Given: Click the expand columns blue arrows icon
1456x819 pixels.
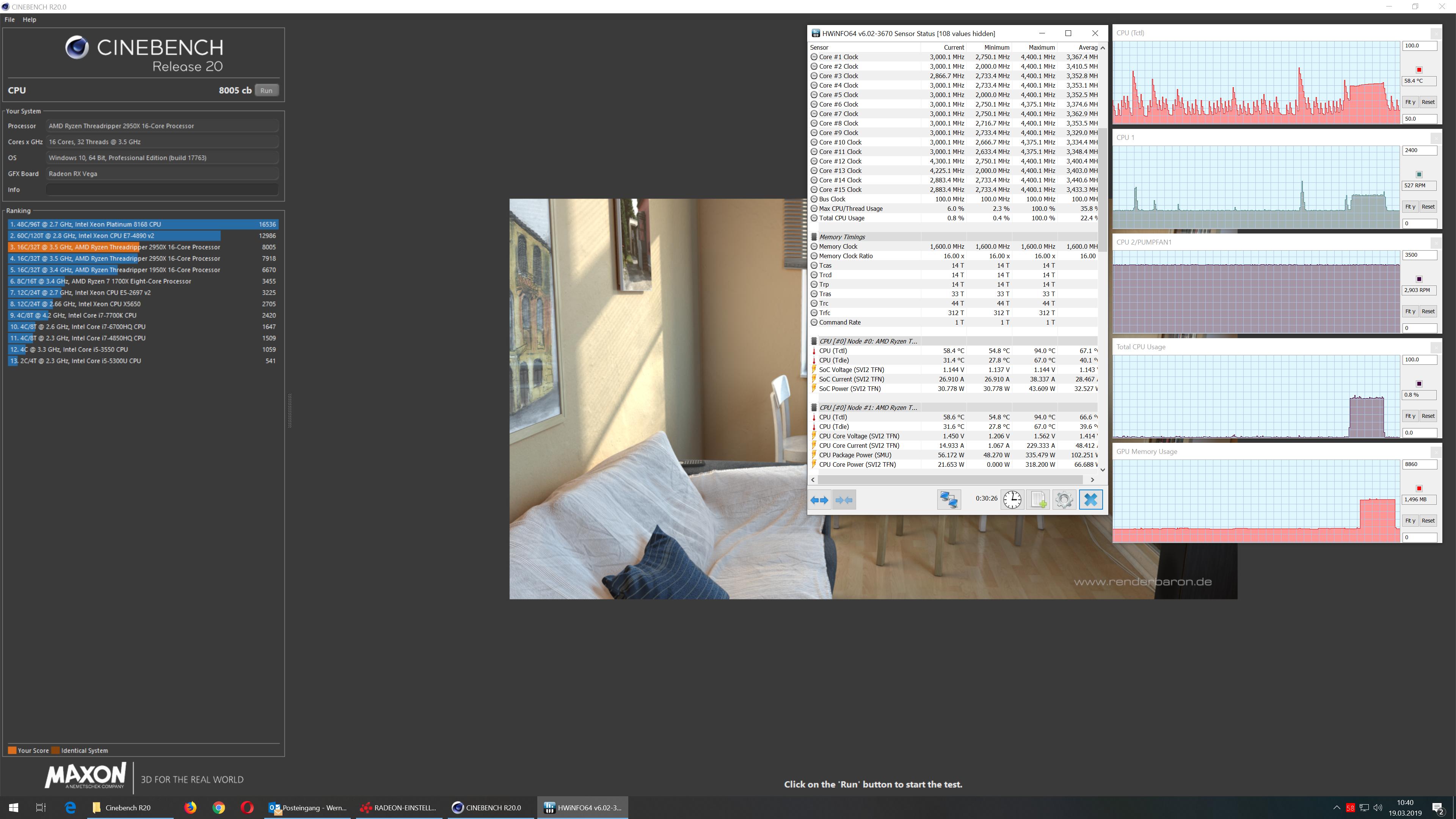Looking at the screenshot, I should click(x=819, y=500).
